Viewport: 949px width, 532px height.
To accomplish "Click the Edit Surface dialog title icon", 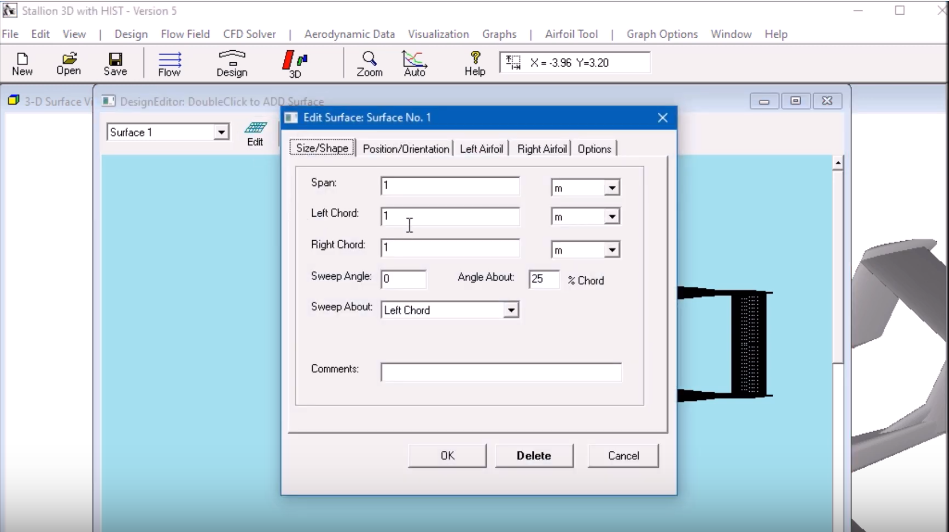I will [x=291, y=117].
